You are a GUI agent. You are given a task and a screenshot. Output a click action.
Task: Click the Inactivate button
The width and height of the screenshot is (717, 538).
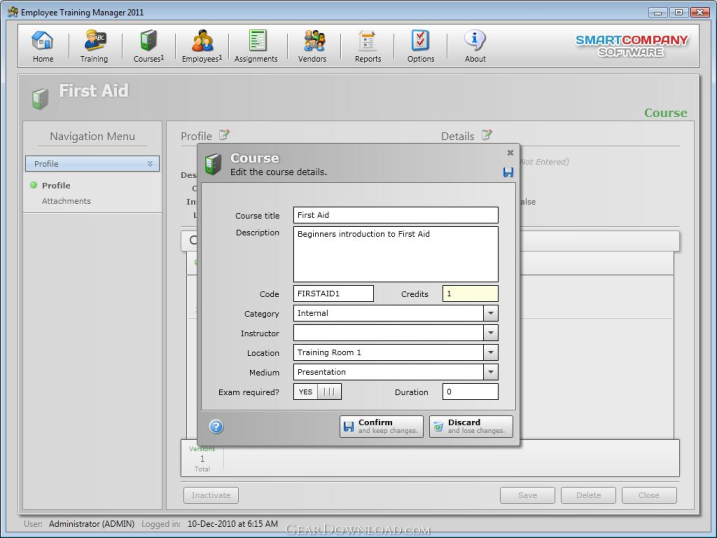[x=211, y=495]
